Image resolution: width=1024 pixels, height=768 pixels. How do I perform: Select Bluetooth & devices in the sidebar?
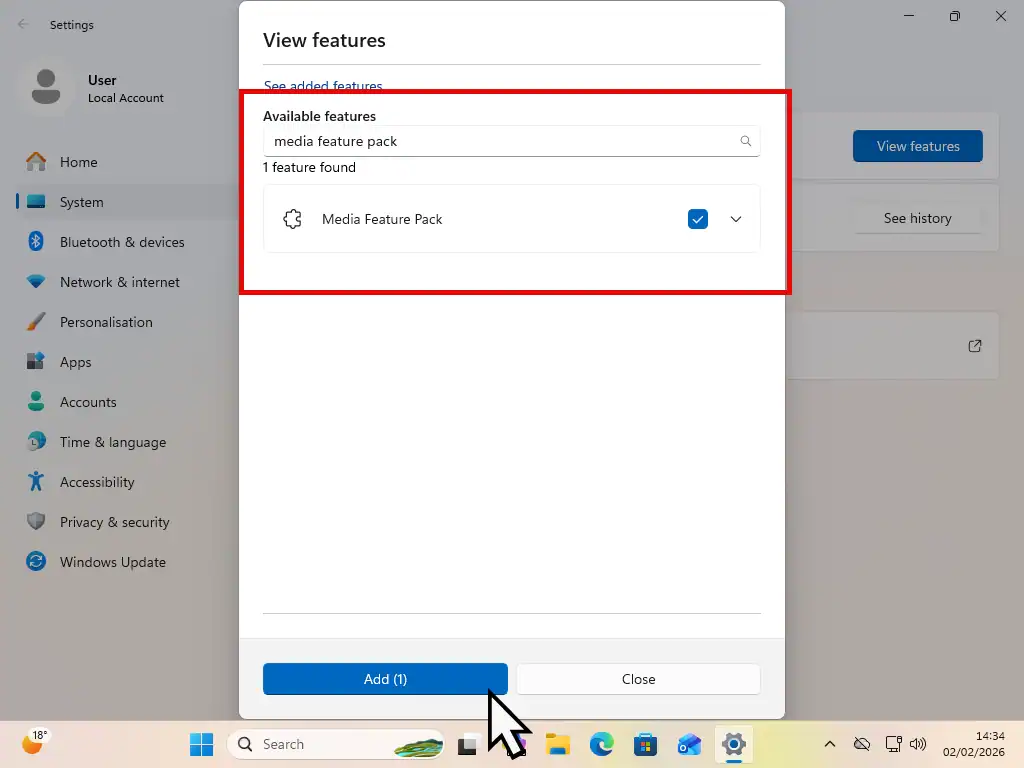[x=121, y=242]
